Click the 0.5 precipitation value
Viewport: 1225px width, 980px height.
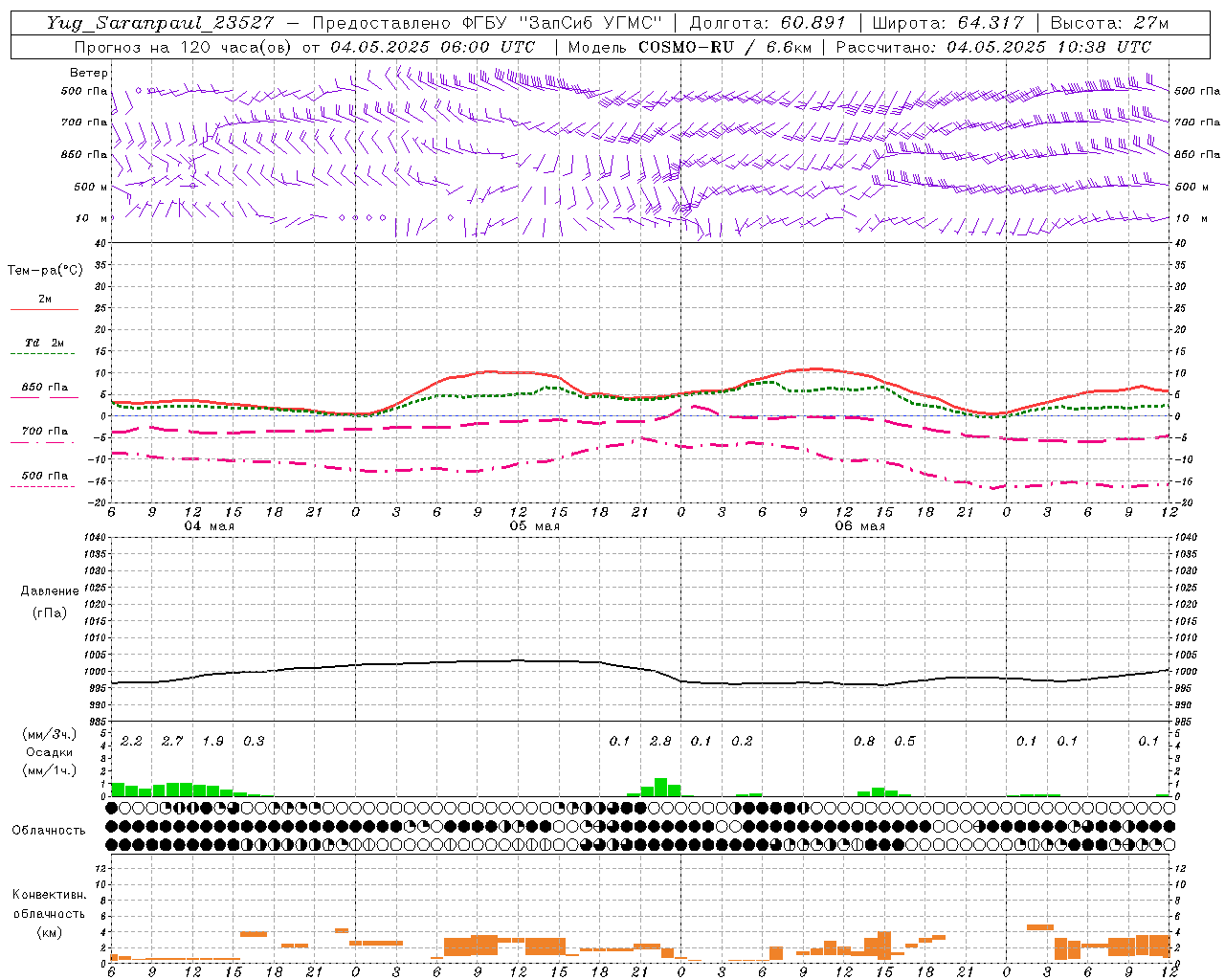point(904,741)
